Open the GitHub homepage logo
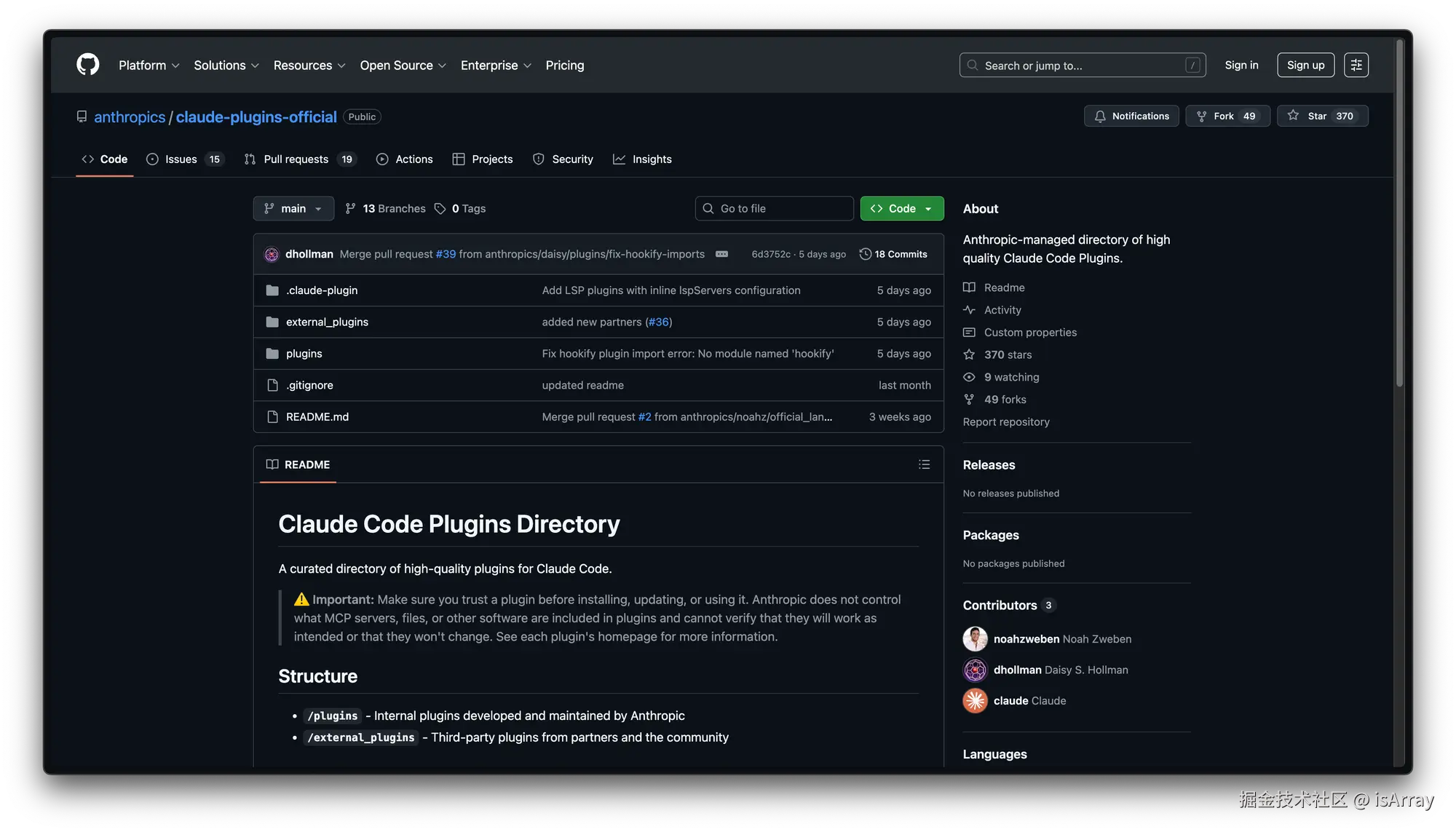Screen dimensions: 1456x832 [x=88, y=65]
